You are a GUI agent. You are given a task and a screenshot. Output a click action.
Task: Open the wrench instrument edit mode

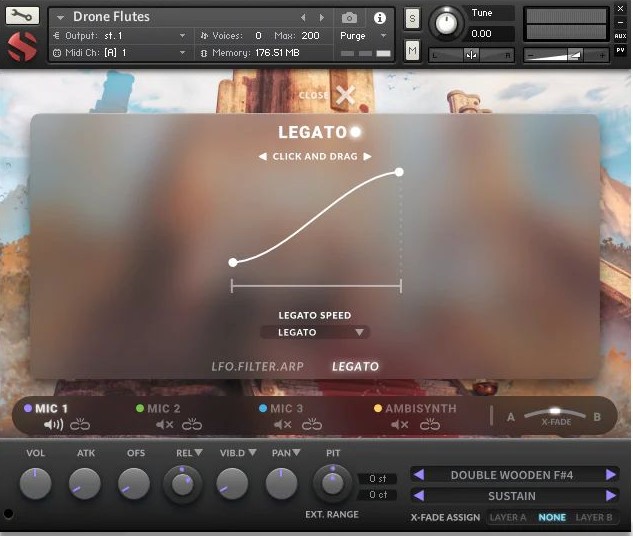(x=22, y=15)
